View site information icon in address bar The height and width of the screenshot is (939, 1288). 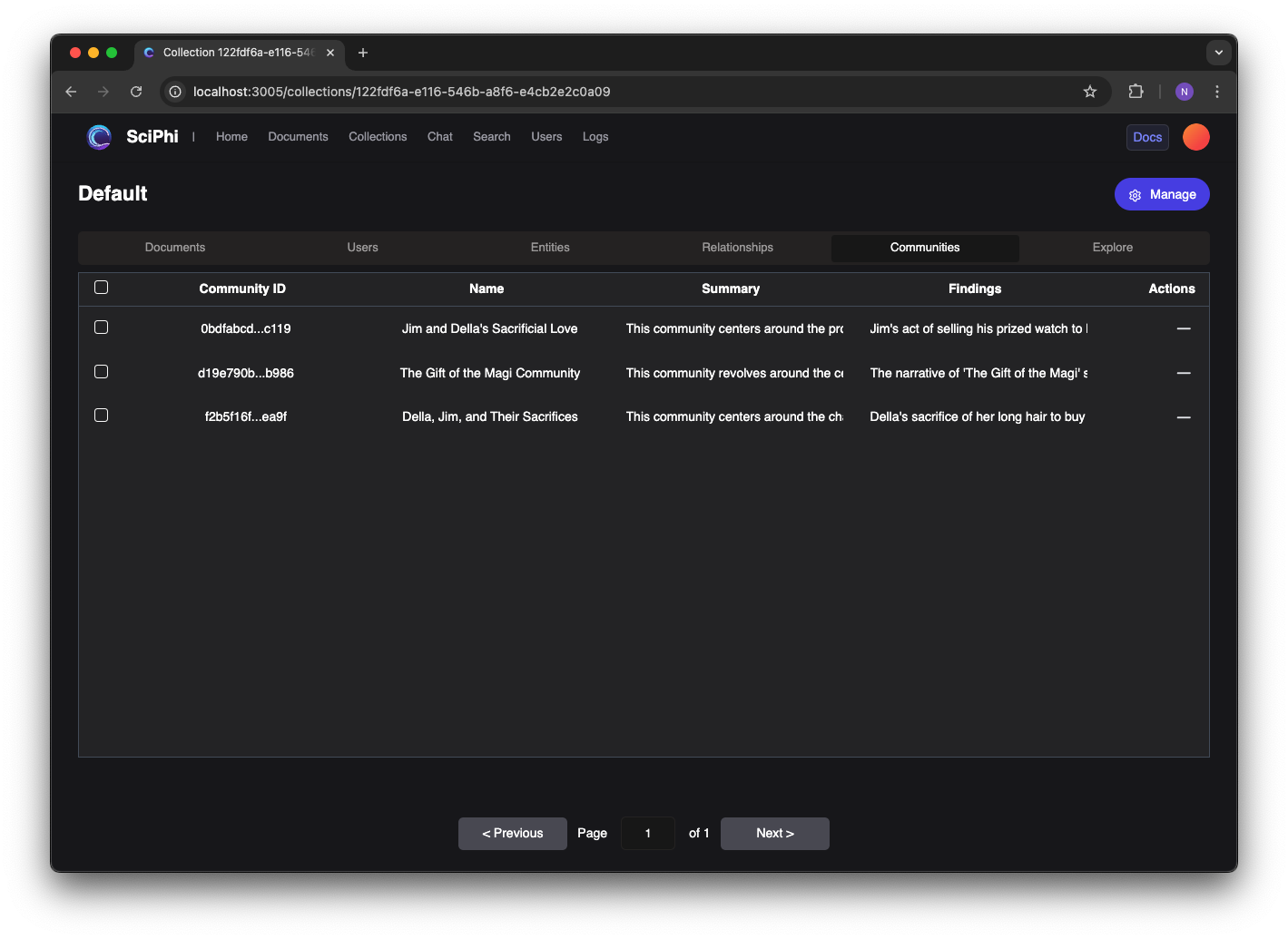click(175, 92)
